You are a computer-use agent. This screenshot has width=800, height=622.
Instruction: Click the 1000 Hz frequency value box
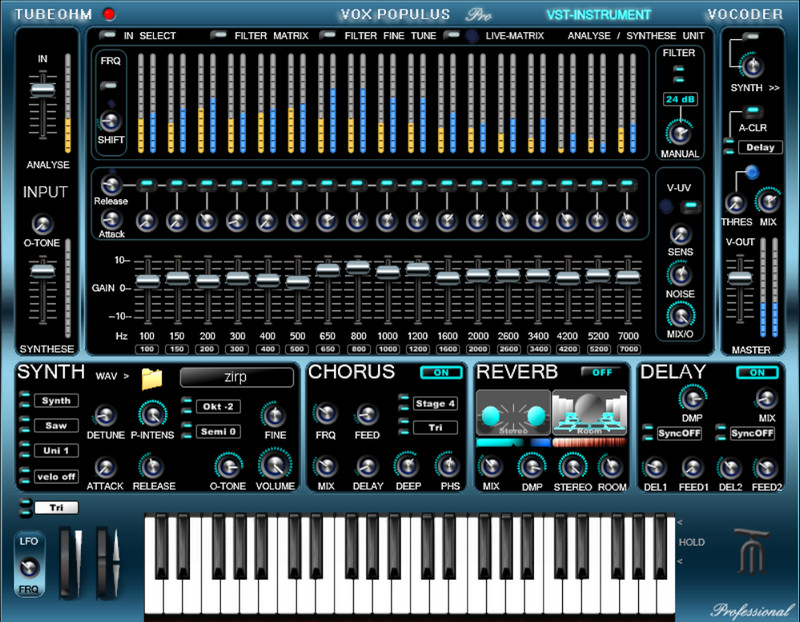(x=387, y=349)
